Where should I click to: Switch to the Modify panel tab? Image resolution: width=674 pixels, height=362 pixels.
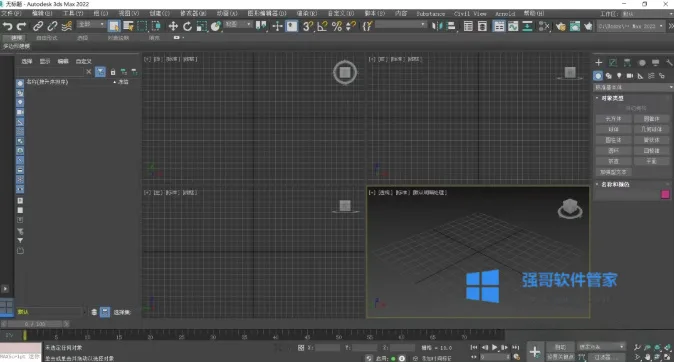[x=613, y=63]
